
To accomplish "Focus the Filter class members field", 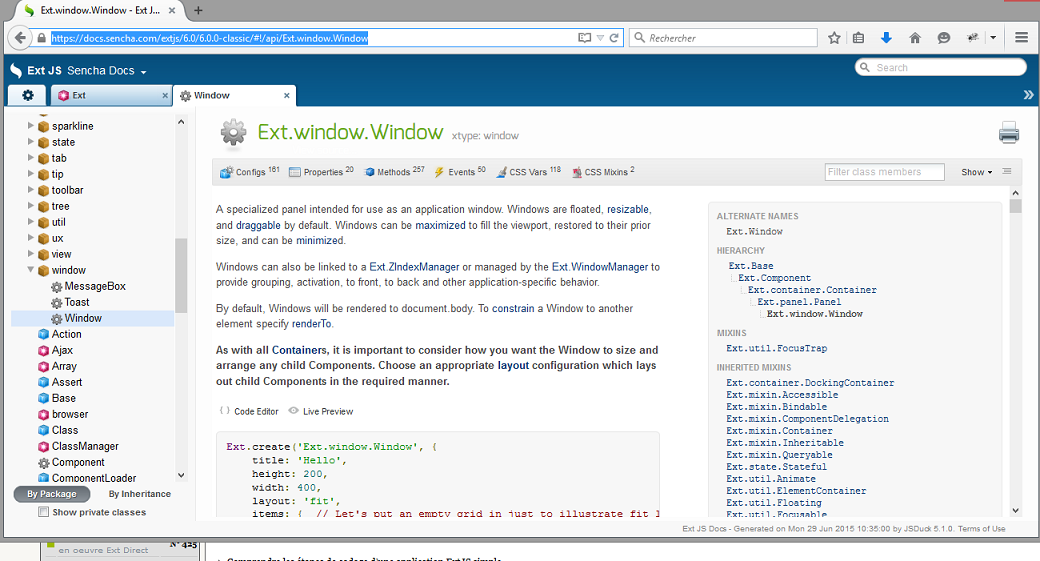I will 884,172.
